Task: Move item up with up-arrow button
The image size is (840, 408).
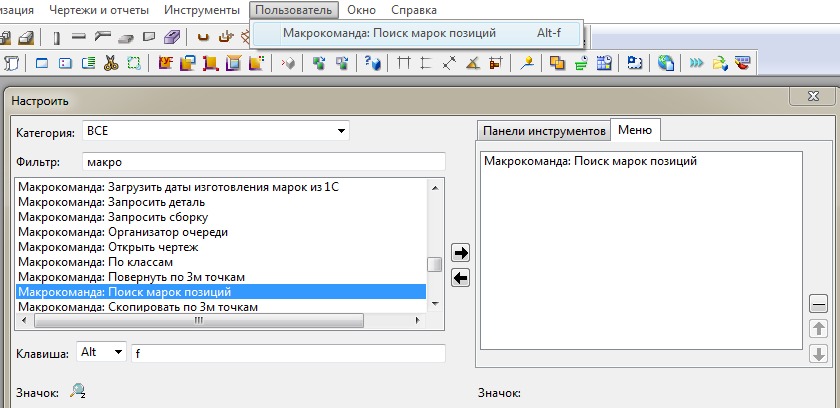Action: [818, 329]
